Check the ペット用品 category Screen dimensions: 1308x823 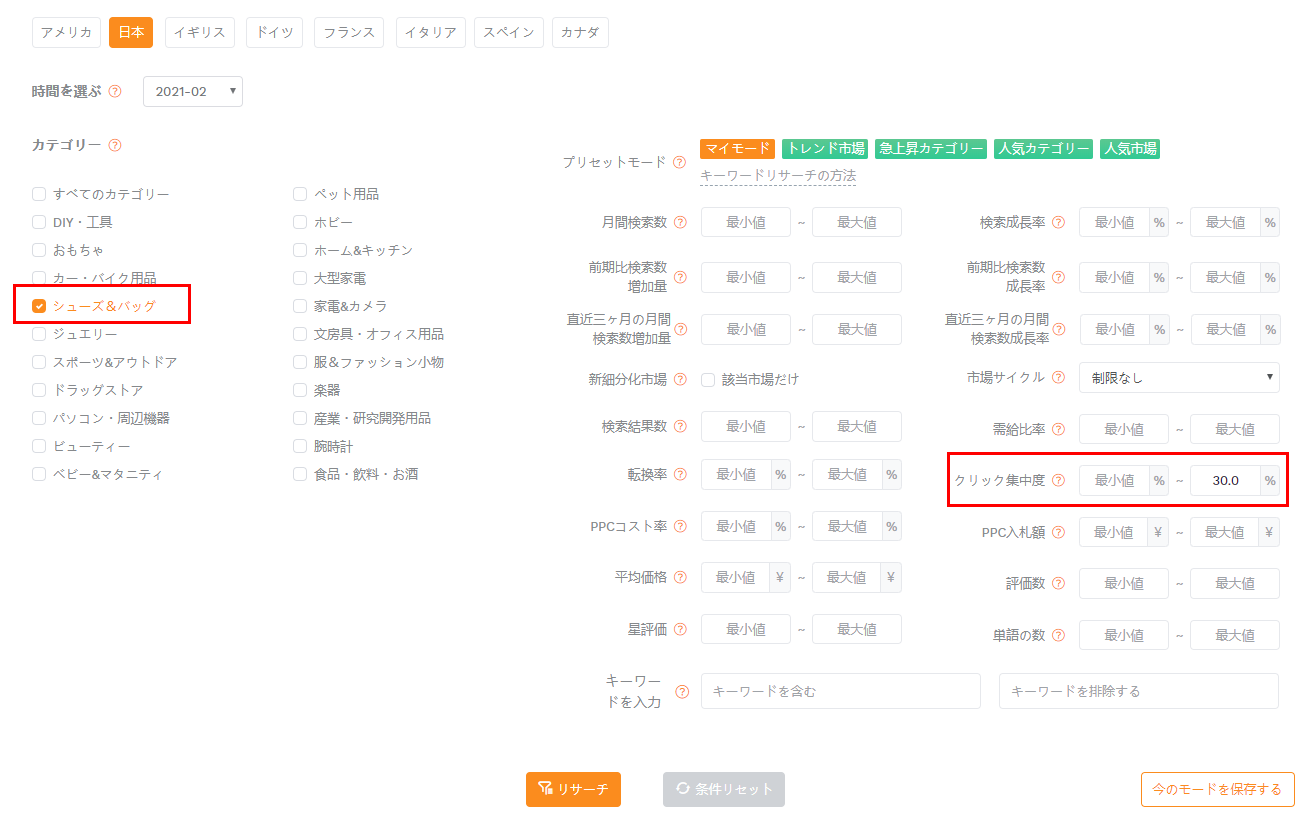pos(300,194)
